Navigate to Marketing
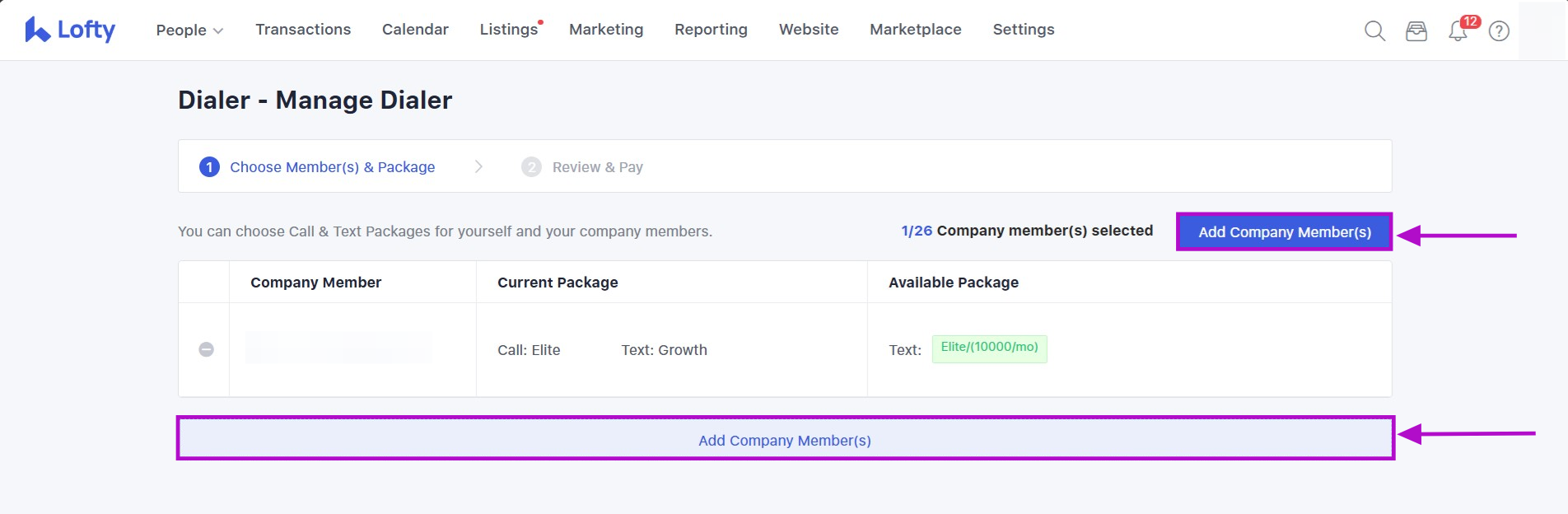The width and height of the screenshot is (1568, 514). pos(606,30)
